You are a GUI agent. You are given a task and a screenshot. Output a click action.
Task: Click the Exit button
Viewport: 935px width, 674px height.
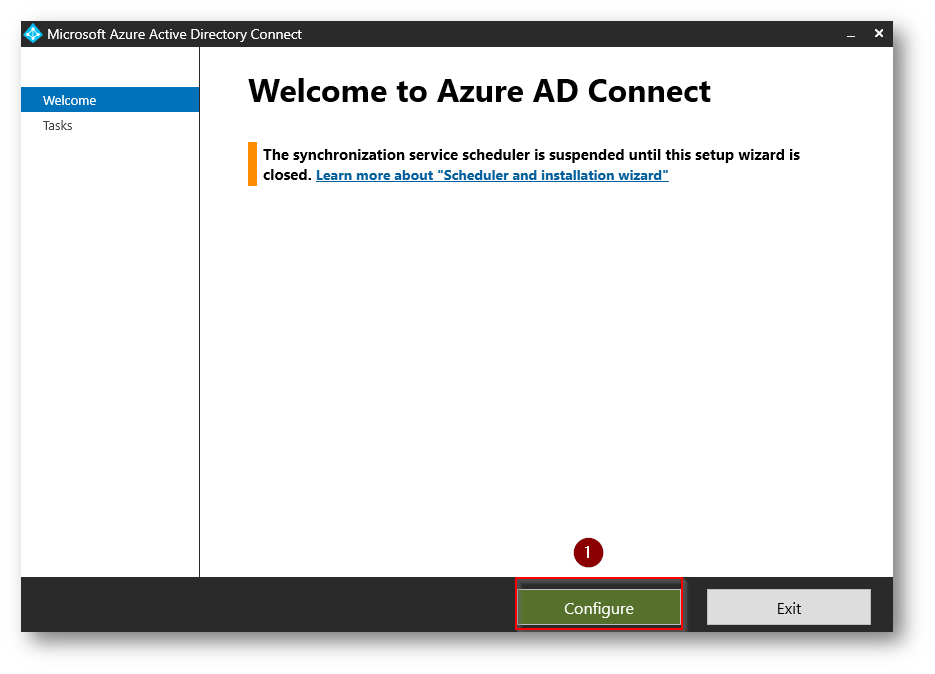[x=788, y=607]
